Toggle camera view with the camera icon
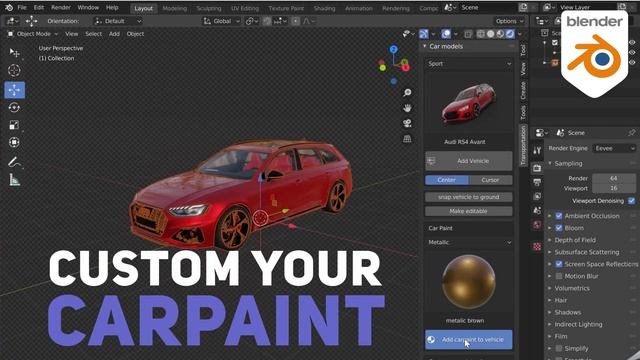This screenshot has height=360, width=640. (x=407, y=123)
